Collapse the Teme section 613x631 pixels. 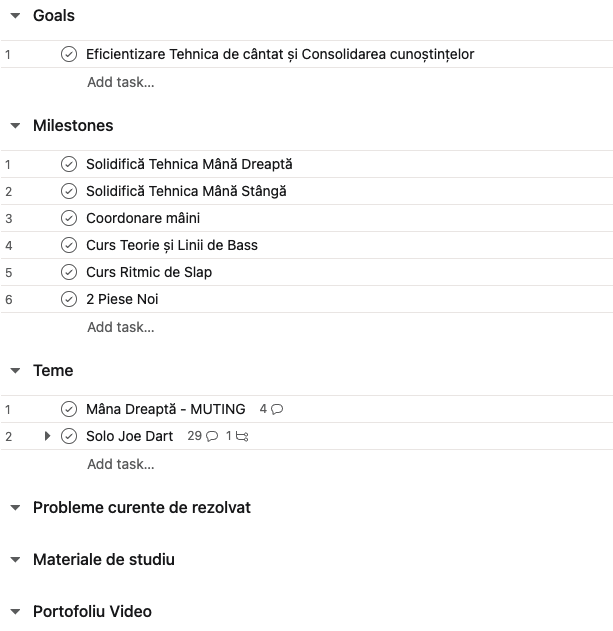pos(15,371)
